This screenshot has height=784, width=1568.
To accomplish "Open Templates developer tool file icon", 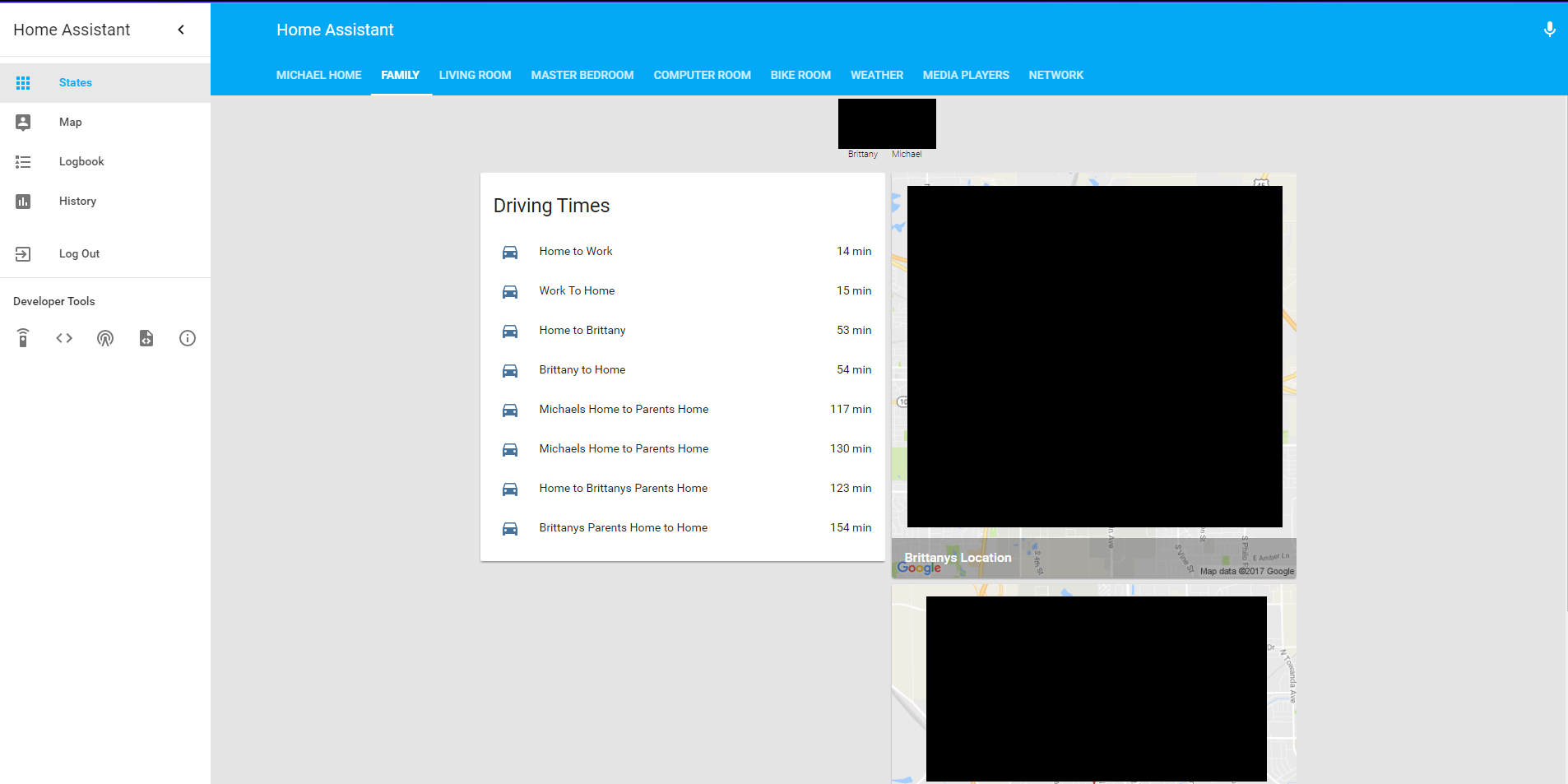I will click(146, 338).
